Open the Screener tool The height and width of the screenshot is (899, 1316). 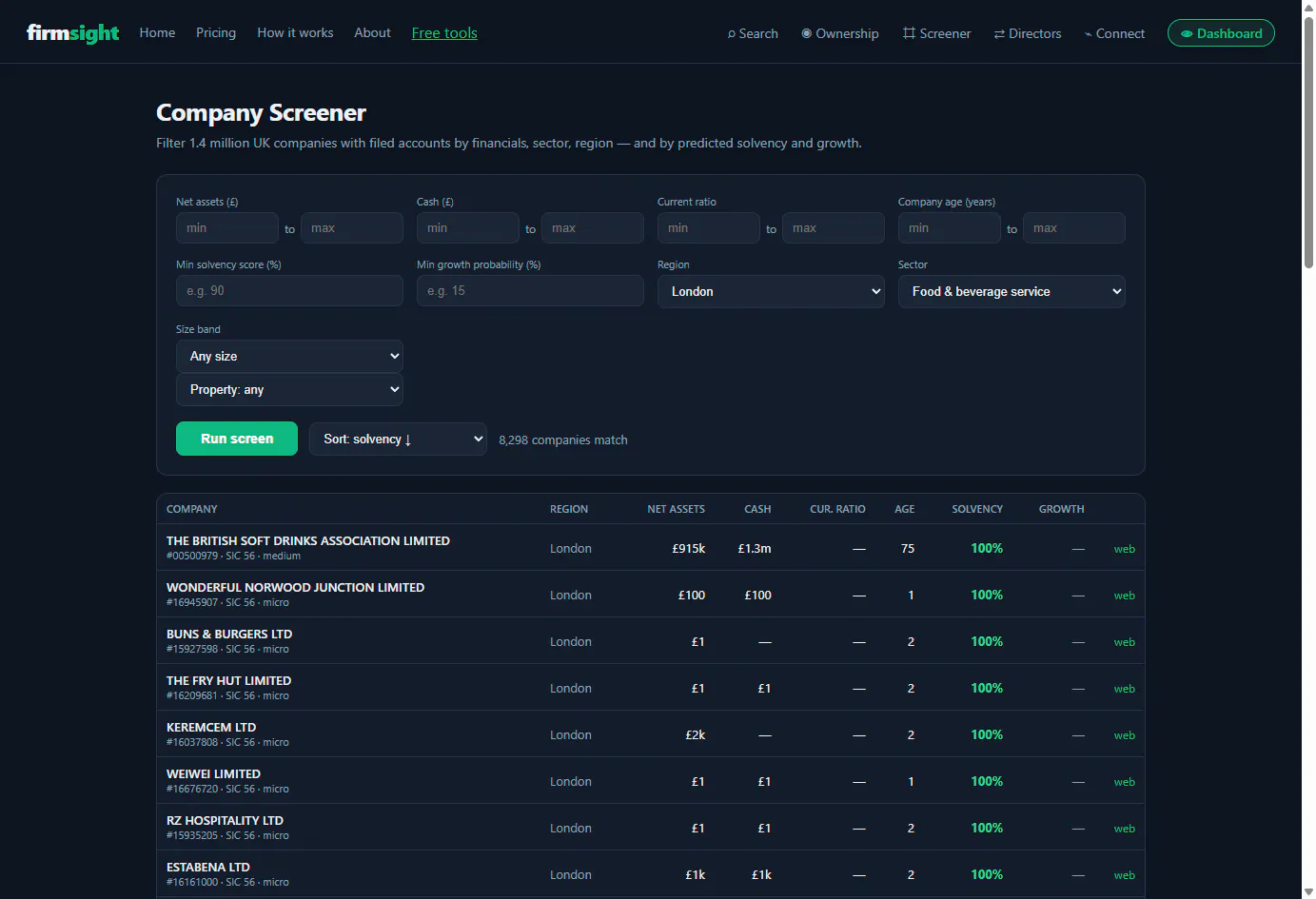pos(937,33)
